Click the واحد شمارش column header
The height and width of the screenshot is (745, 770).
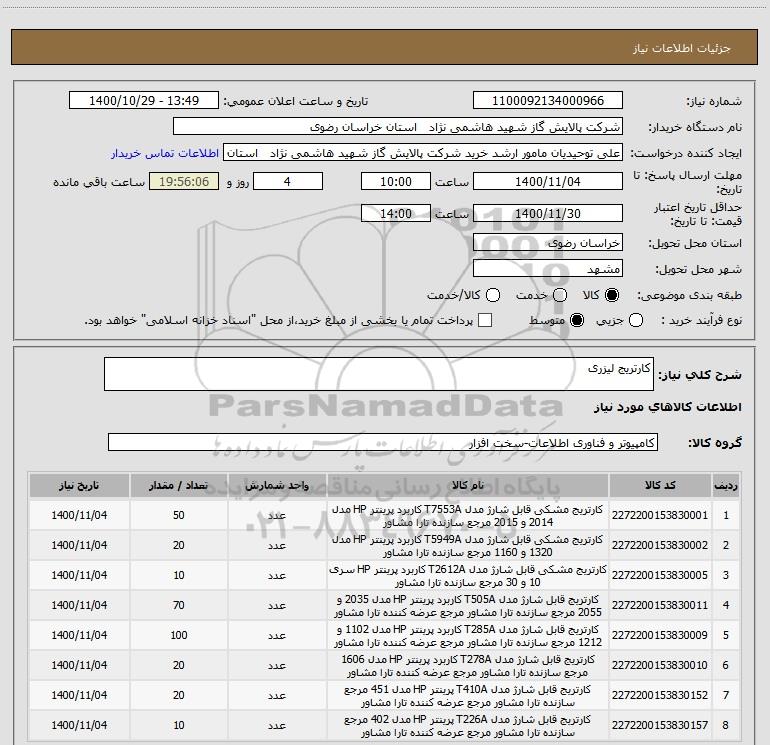click(277, 486)
